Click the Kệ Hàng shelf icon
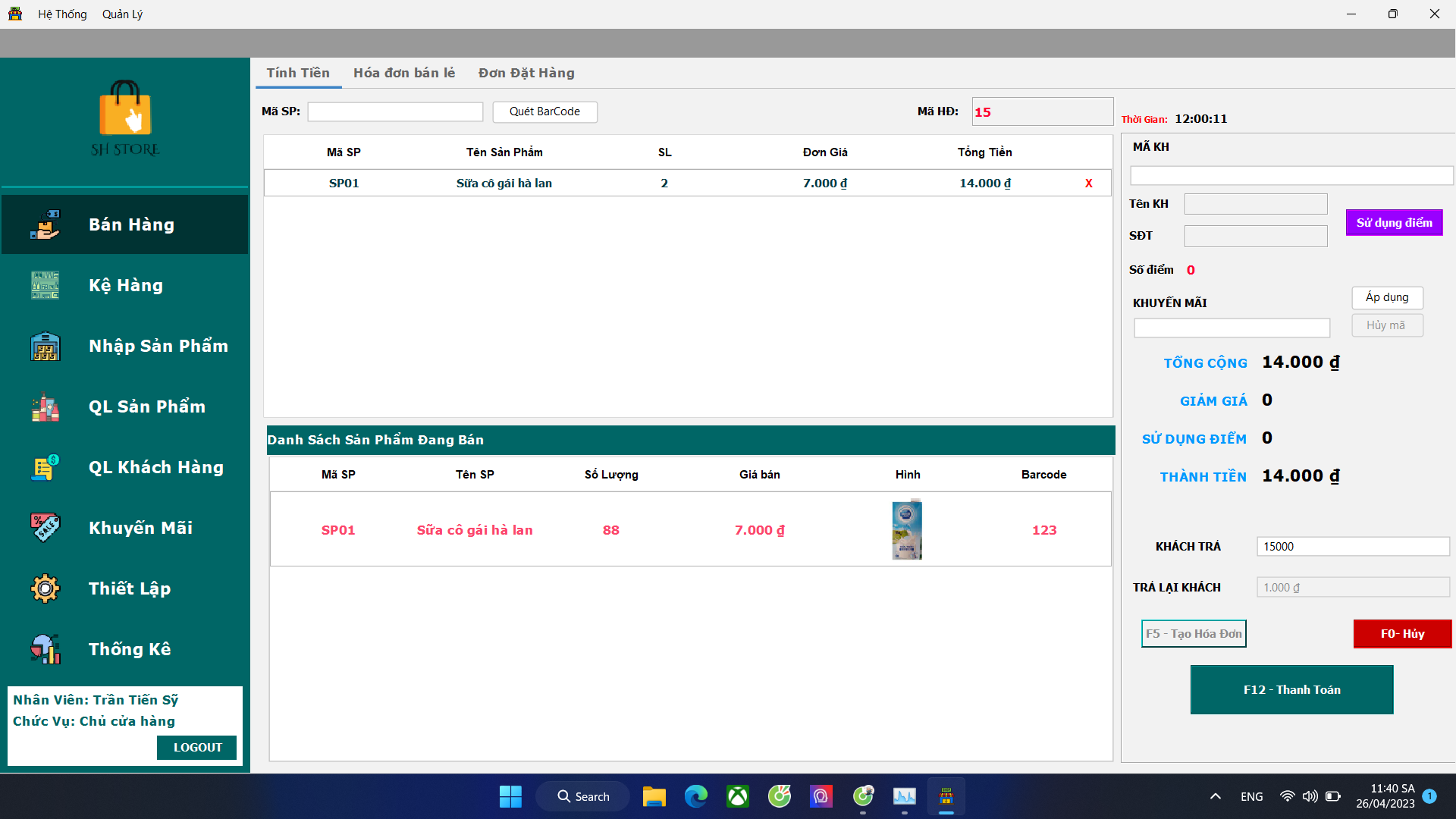The height and width of the screenshot is (819, 1456). pos(45,285)
